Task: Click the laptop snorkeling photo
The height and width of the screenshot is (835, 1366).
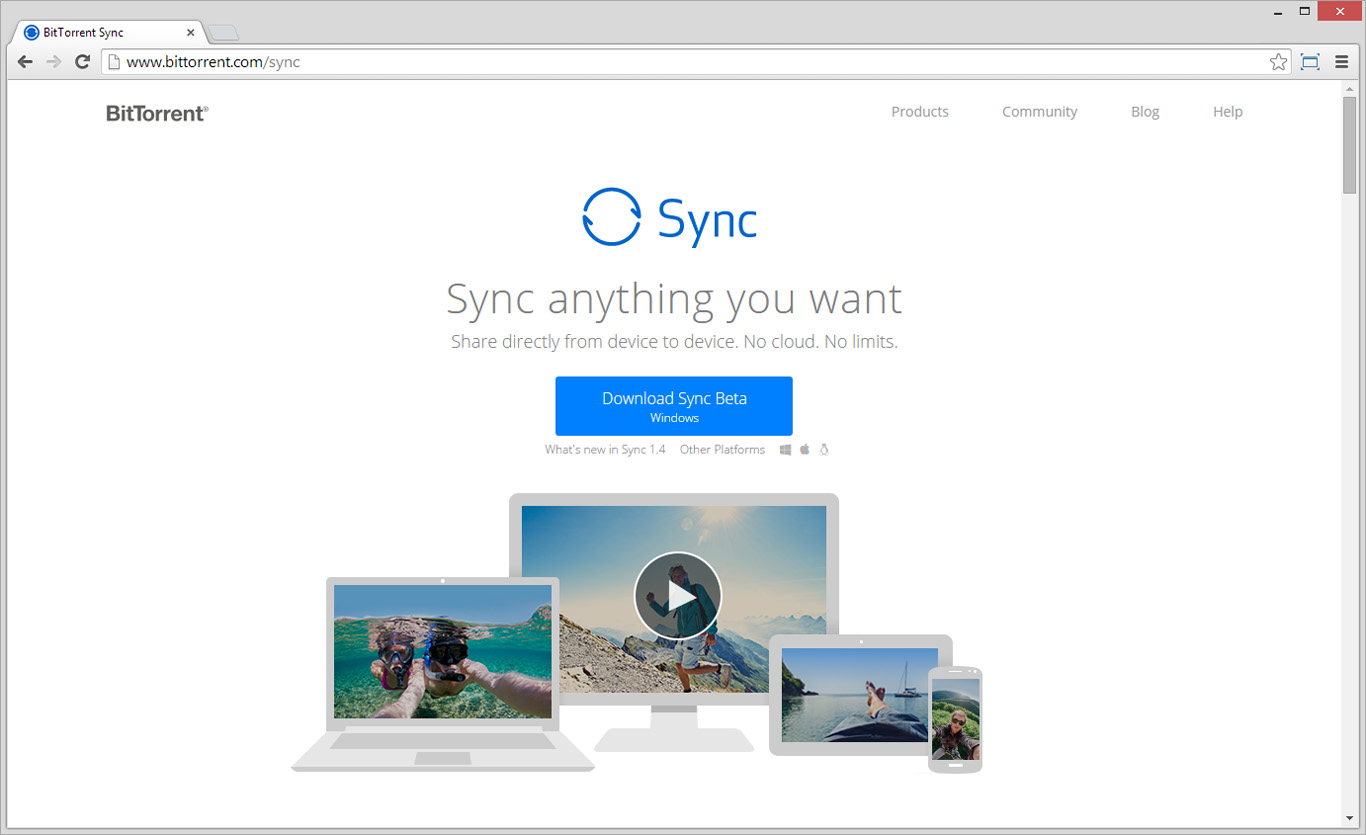Action: click(442, 652)
